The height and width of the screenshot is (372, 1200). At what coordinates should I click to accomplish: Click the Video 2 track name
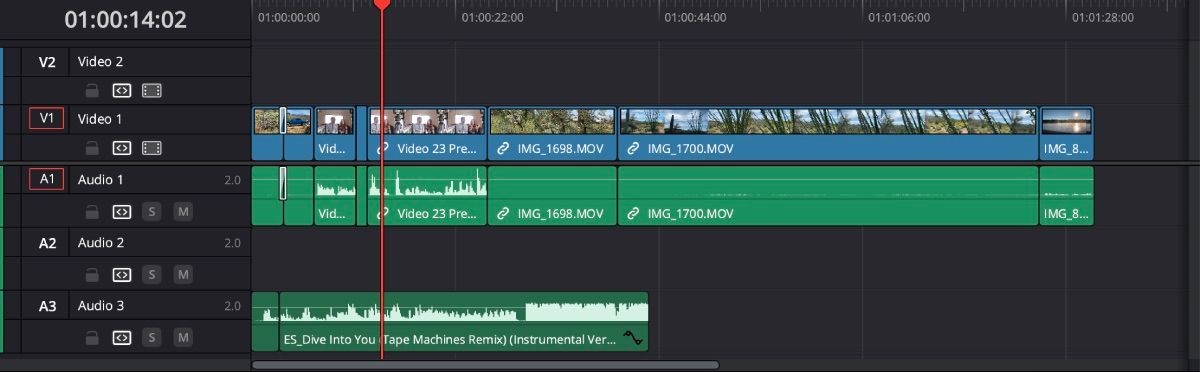click(100, 62)
